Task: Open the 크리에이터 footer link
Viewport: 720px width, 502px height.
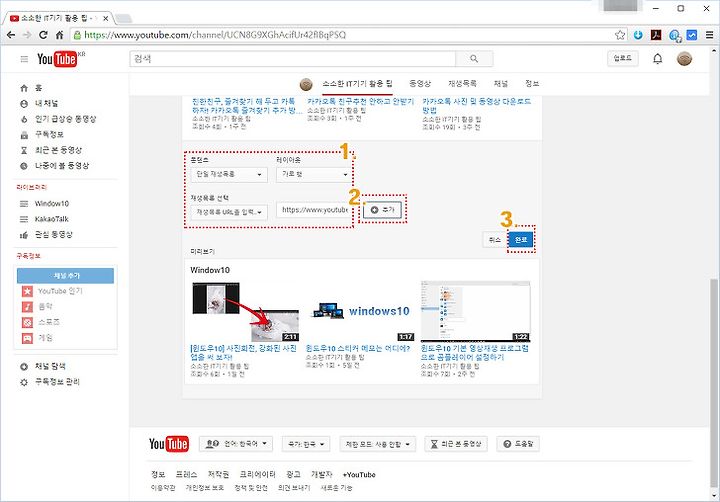Action: click(x=258, y=474)
